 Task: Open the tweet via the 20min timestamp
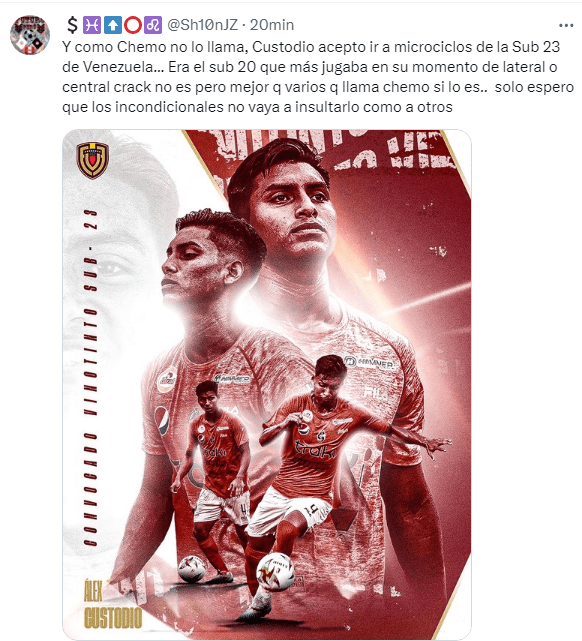click(x=272, y=25)
